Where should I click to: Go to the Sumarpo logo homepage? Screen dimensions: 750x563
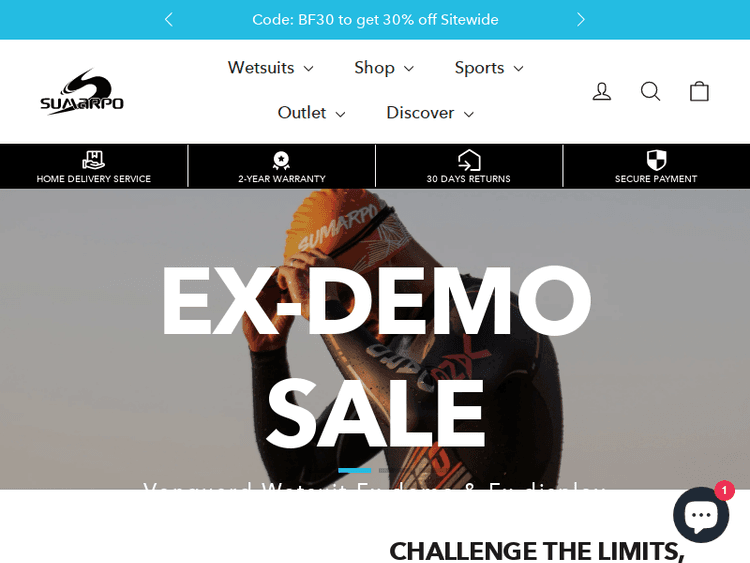click(82, 91)
